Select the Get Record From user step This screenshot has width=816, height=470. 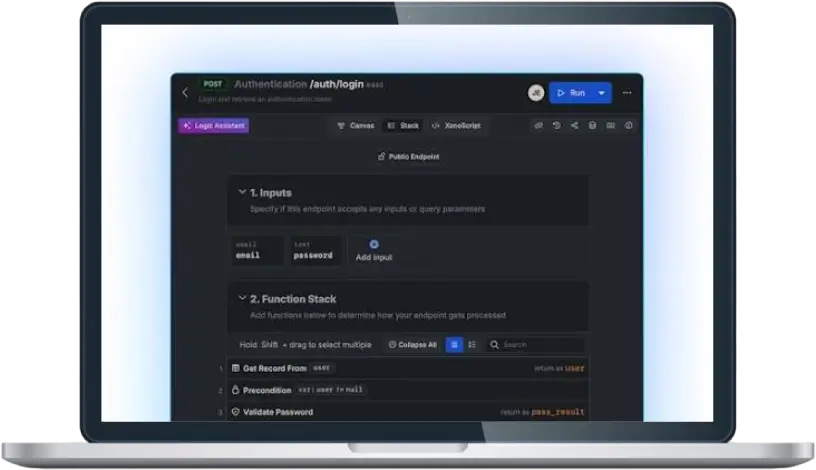pos(409,368)
